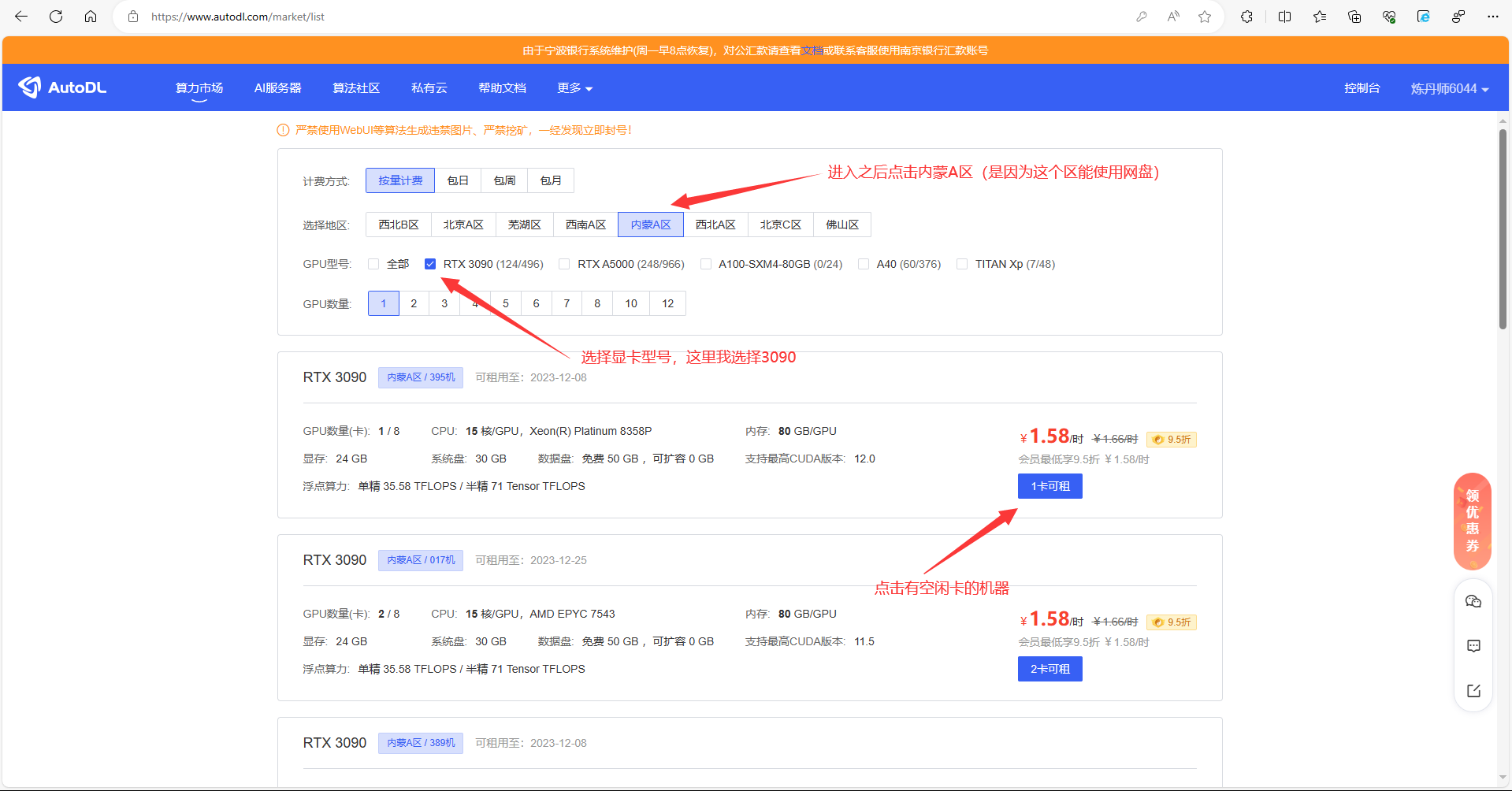The width and height of the screenshot is (1512, 791).
Task: Open collections icon in toolbar
Action: 1354,17
